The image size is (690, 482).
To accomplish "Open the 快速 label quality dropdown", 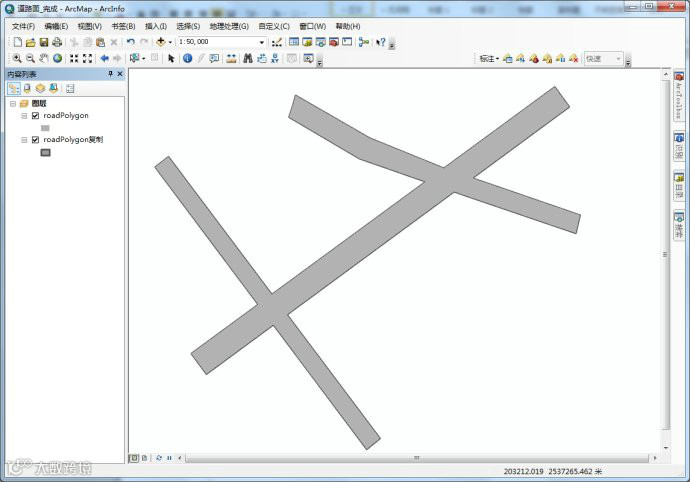I will pos(603,59).
